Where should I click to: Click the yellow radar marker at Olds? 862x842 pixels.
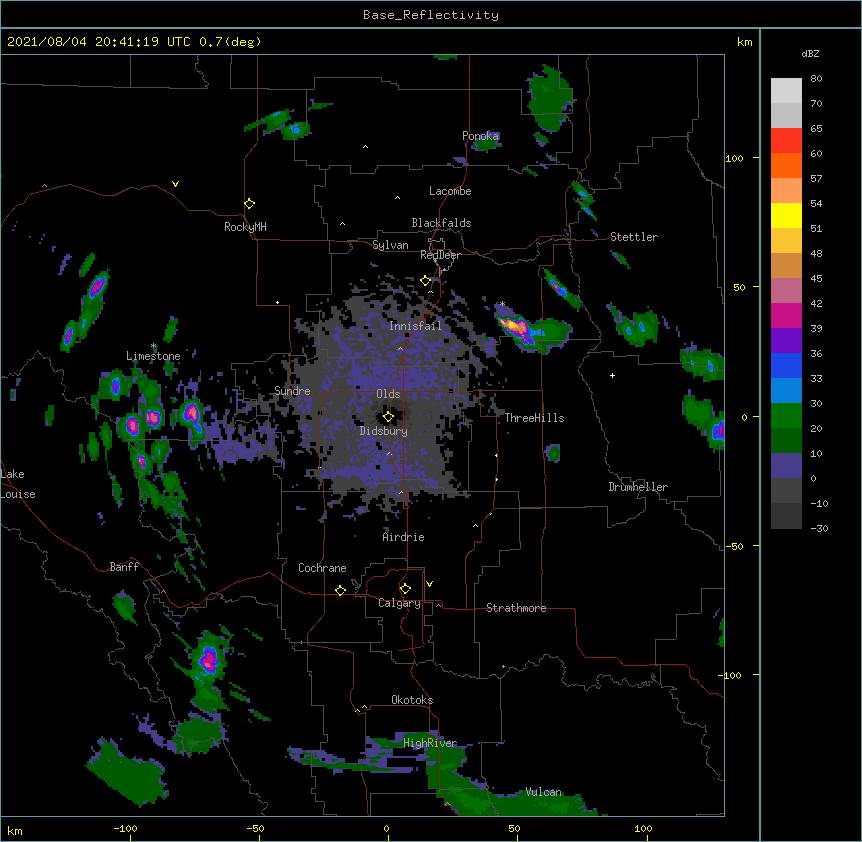tap(388, 417)
